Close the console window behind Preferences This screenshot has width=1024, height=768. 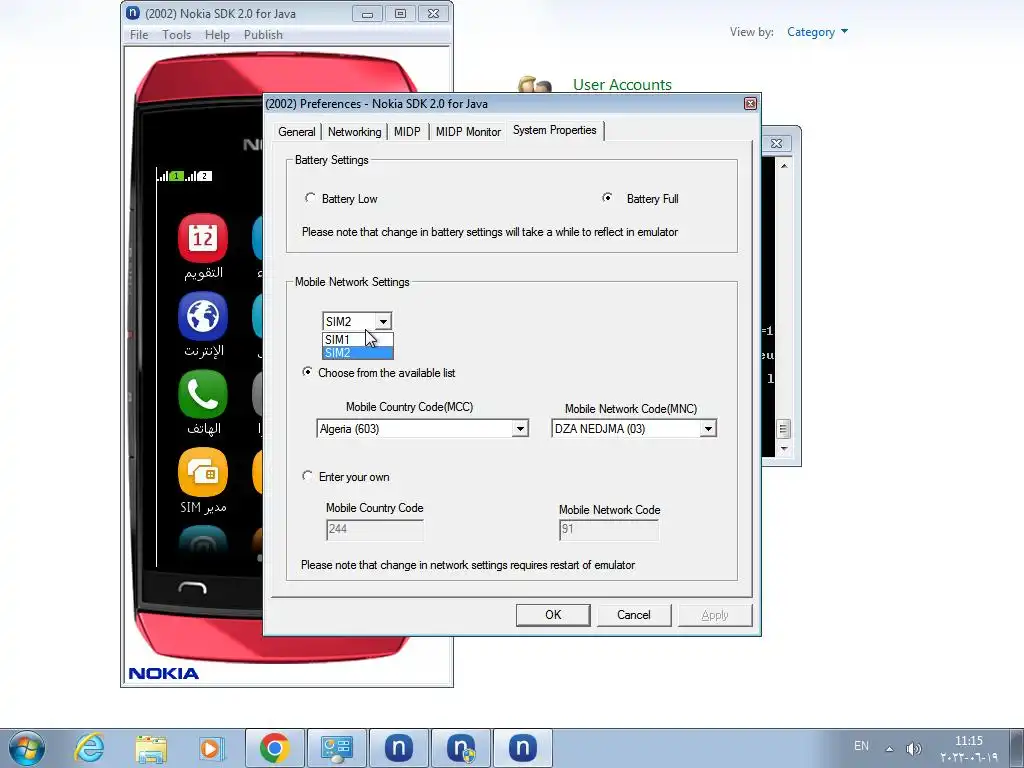pyautogui.click(x=776, y=143)
